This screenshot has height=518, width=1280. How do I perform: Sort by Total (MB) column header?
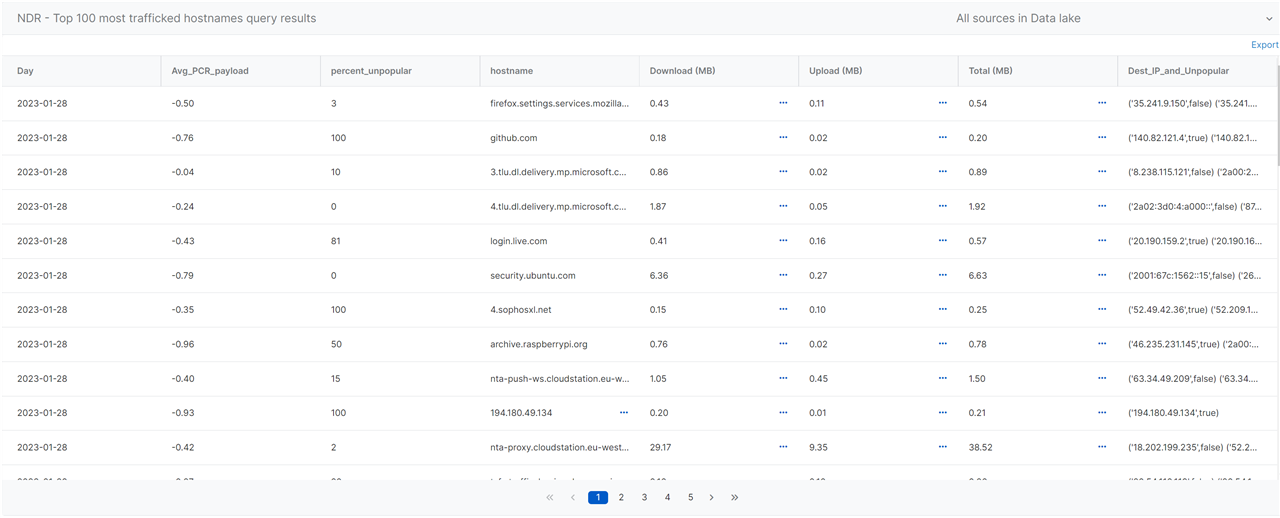[990, 71]
